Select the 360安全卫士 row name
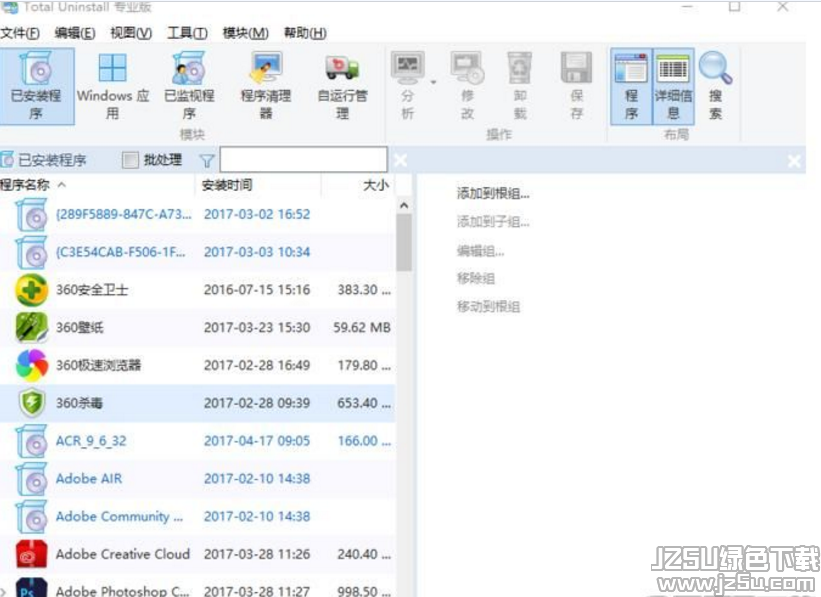The height and width of the screenshot is (597, 821). pyautogui.click(x=92, y=290)
